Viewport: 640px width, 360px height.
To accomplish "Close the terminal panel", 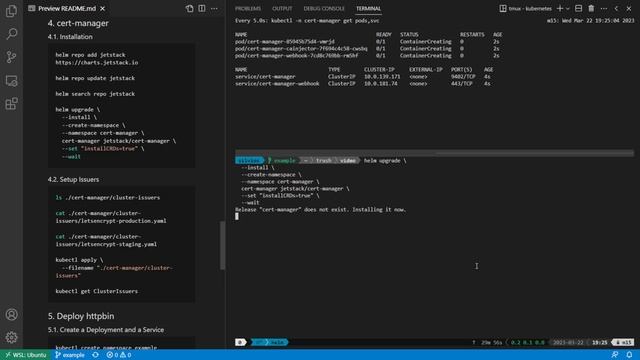I will click(629, 9).
